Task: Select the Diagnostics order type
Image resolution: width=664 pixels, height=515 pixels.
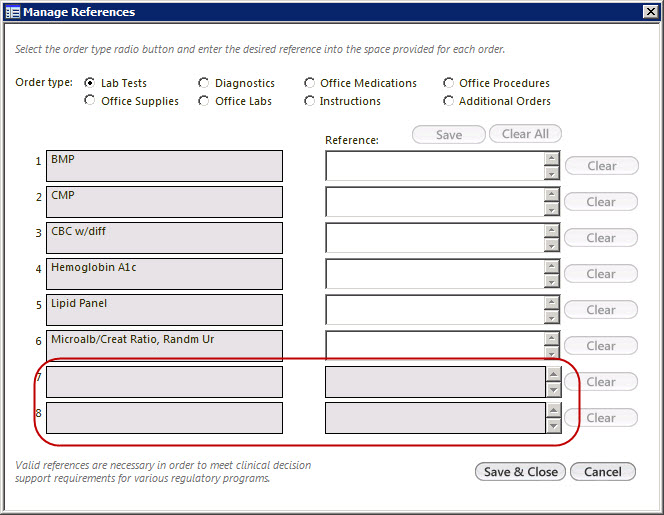Action: click(204, 83)
